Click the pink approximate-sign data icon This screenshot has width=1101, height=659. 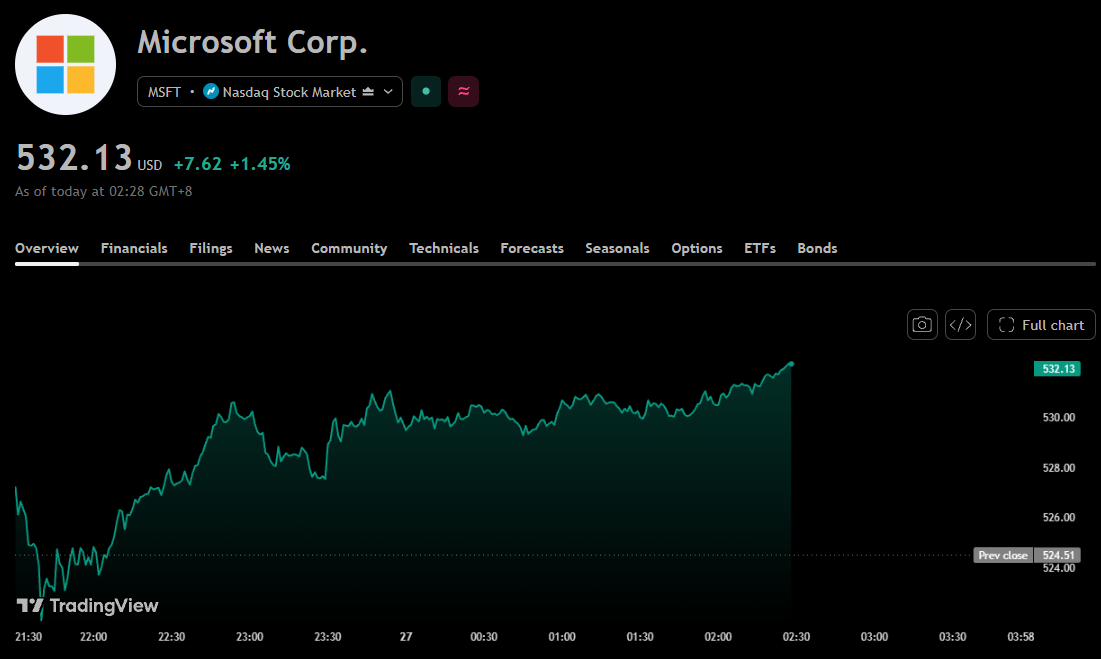(463, 91)
